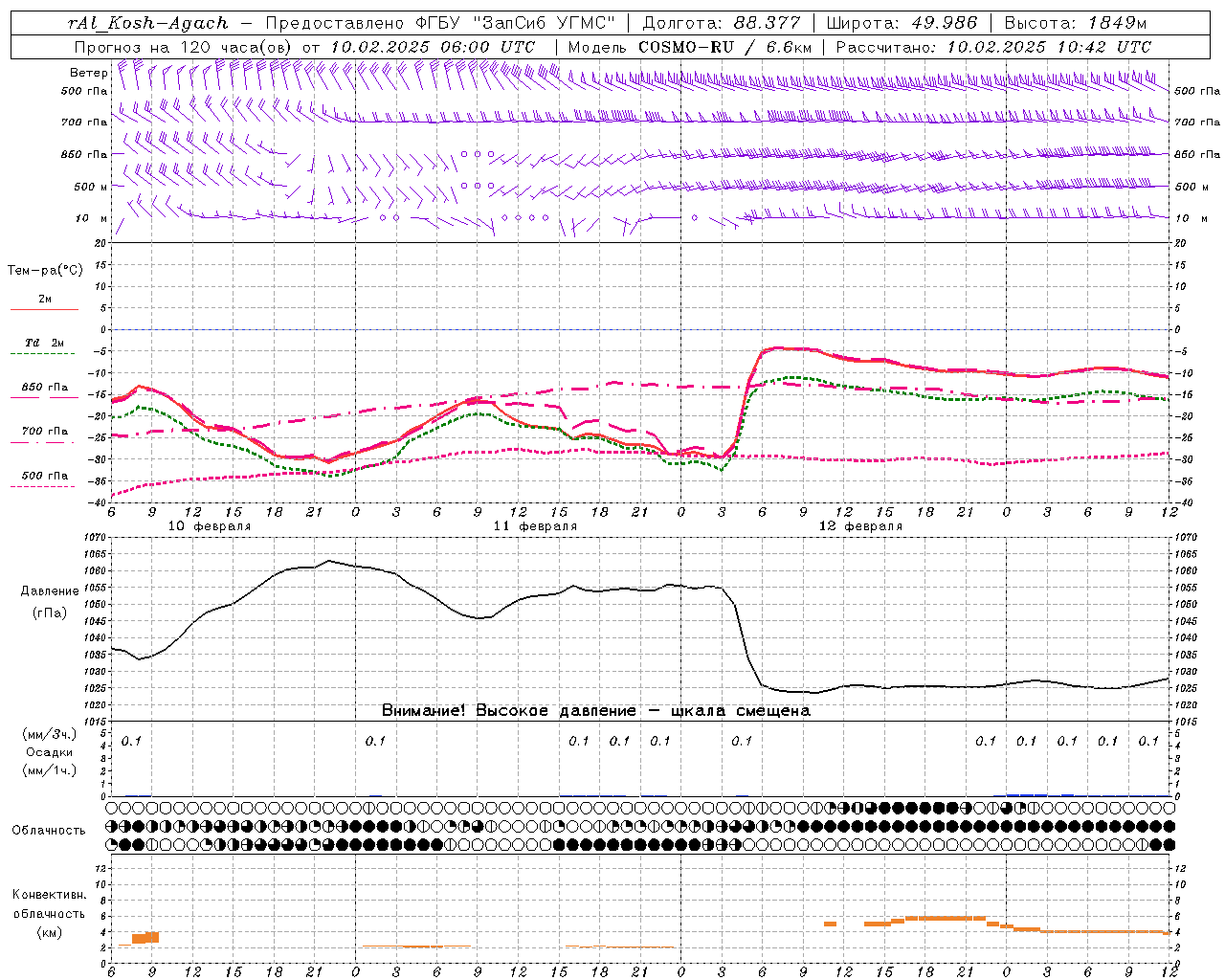
Task: Click the latitude value Широта: 49.986
Action: 902,23
